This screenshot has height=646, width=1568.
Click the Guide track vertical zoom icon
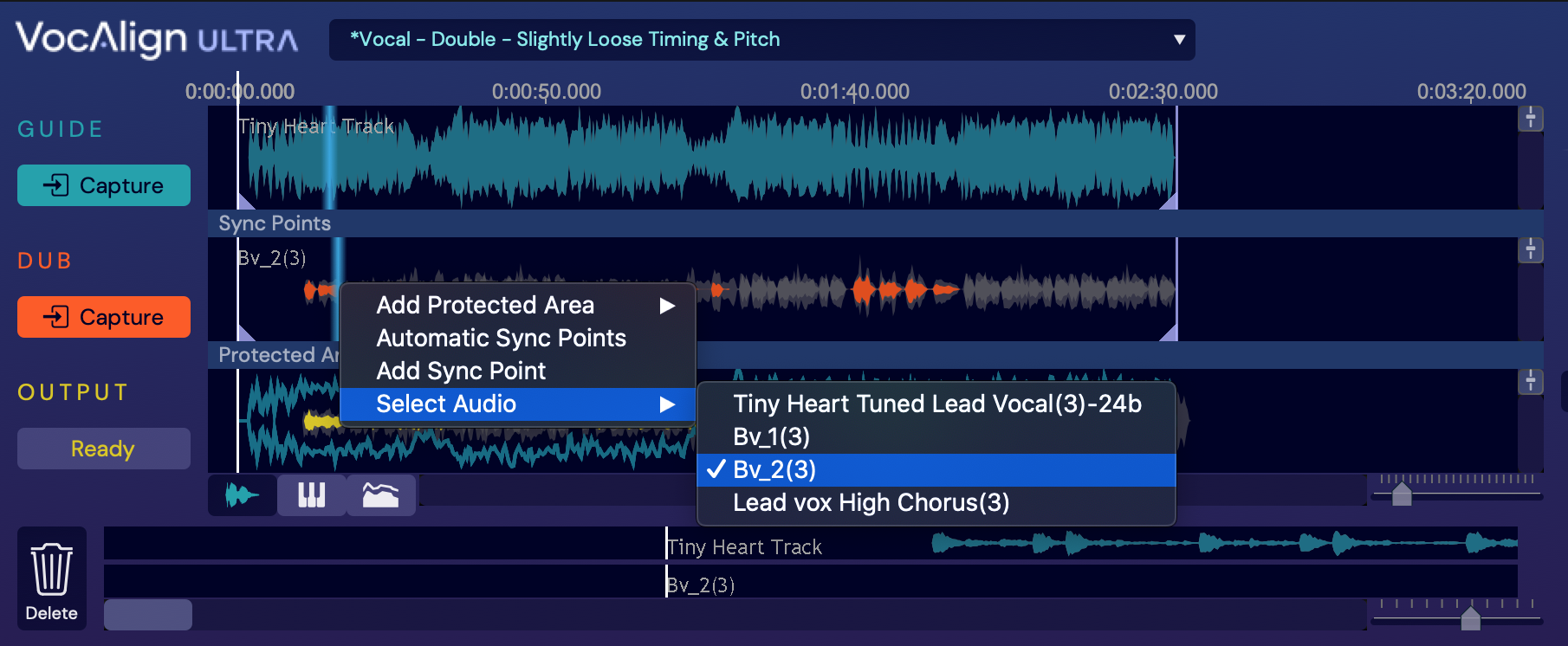tap(1531, 119)
